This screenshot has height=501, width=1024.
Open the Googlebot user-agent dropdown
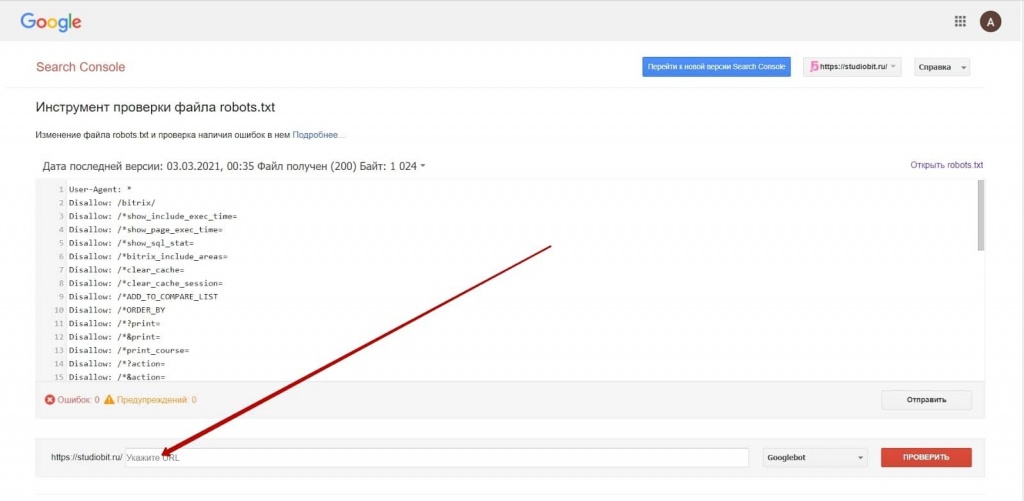815,458
